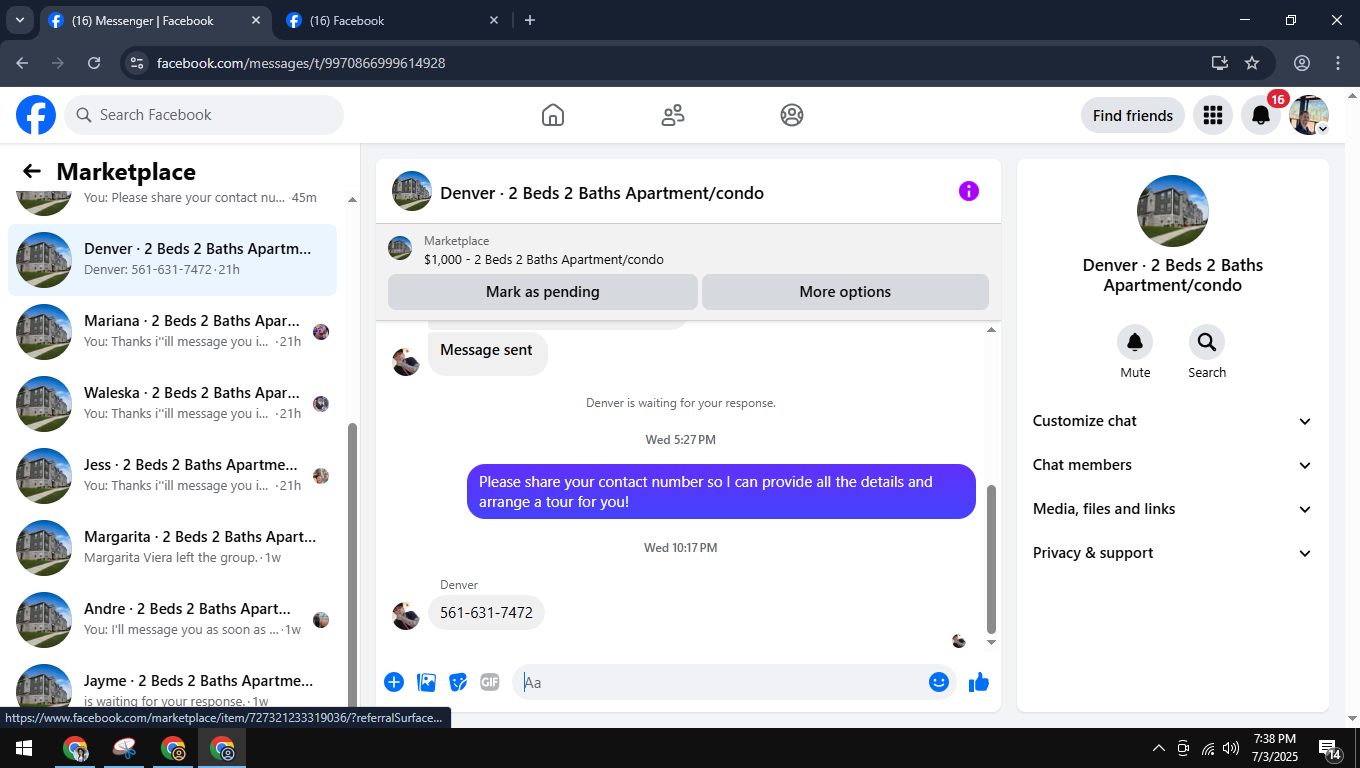Choose a GIF icon in composer

tap(490, 682)
